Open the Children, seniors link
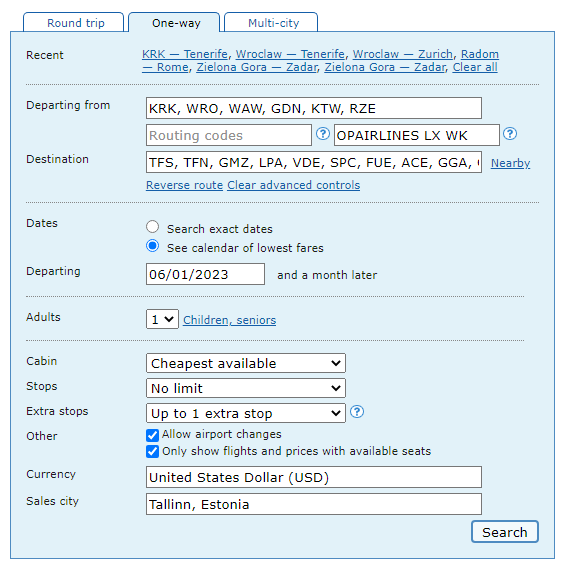 (x=230, y=320)
